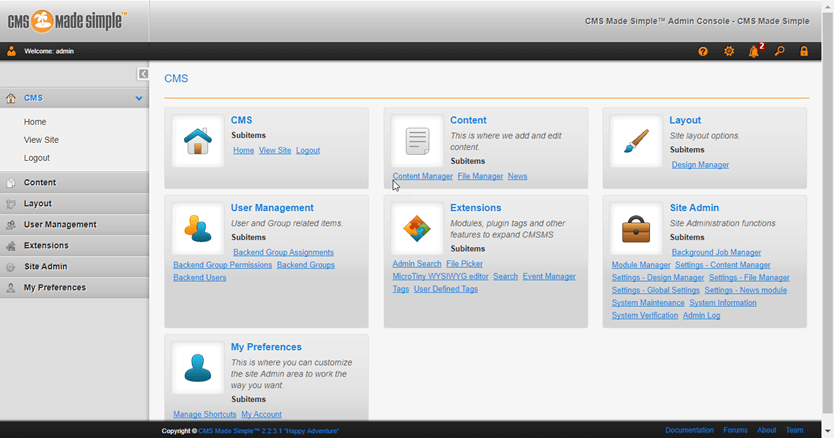Expand the Site Admin sidebar section

pyautogui.click(x=74, y=267)
